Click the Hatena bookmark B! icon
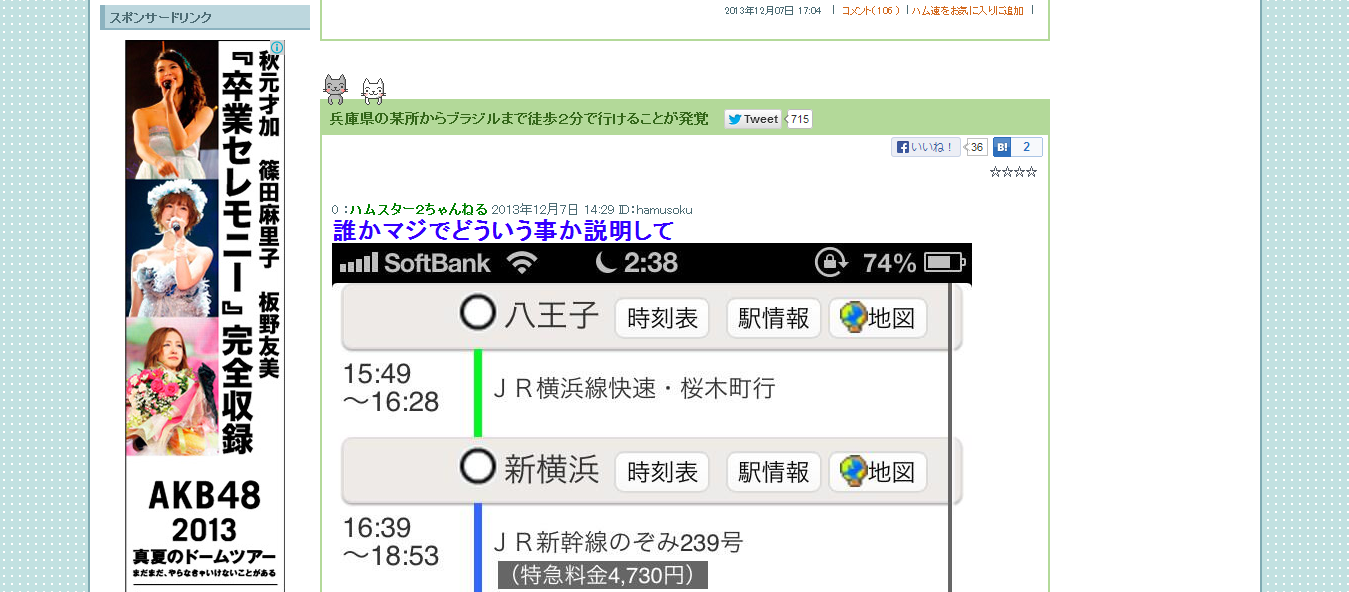Image resolution: width=1349 pixels, height=592 pixels. (1002, 147)
